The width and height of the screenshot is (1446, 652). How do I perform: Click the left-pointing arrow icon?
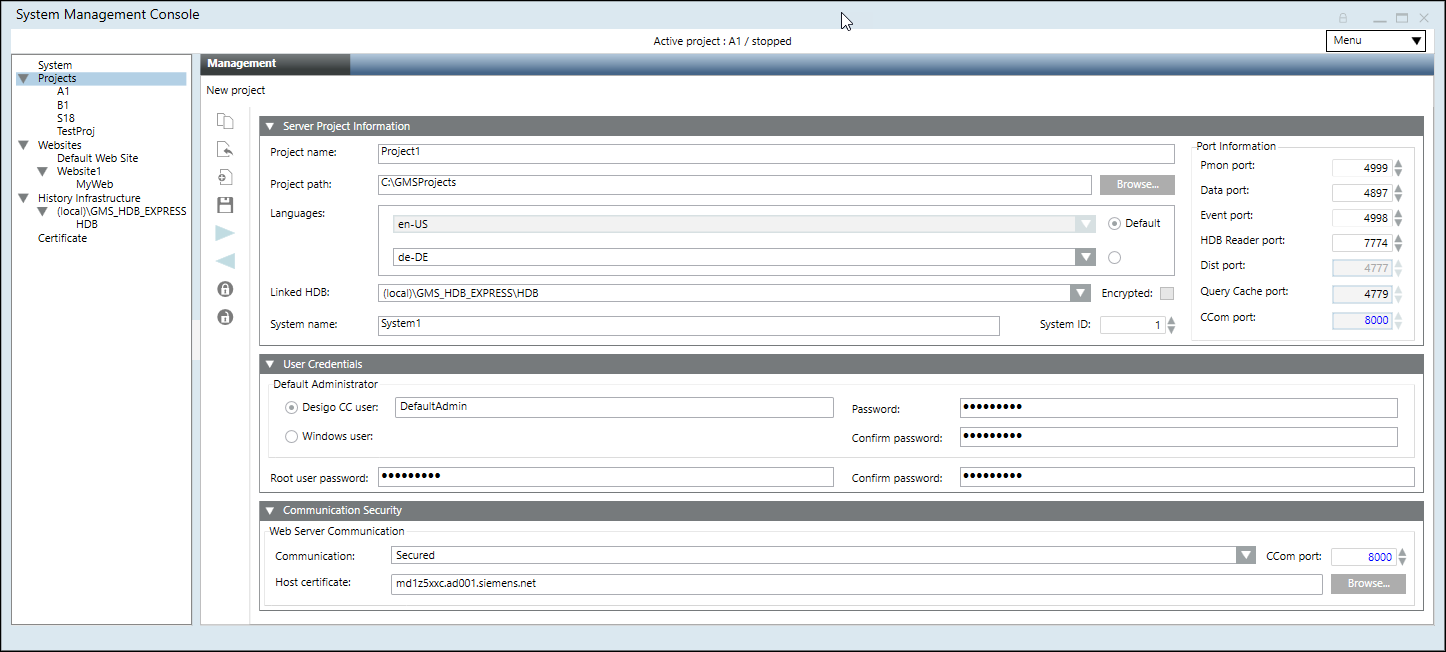click(x=225, y=261)
